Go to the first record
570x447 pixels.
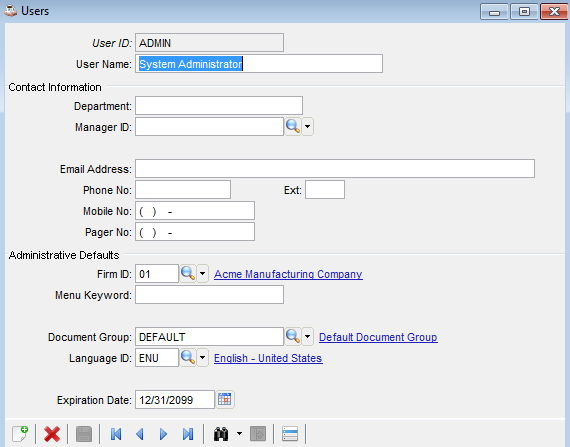116,434
